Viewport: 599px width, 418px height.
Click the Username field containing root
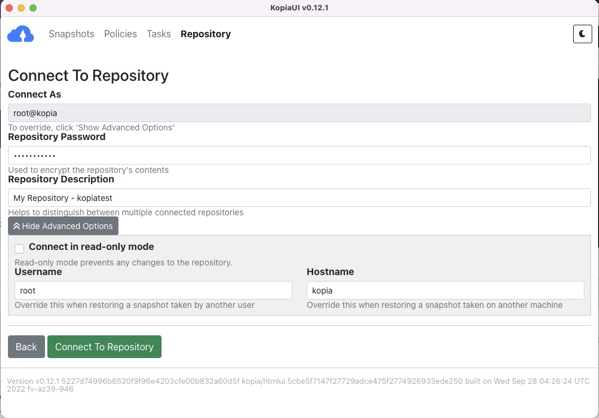coord(153,291)
